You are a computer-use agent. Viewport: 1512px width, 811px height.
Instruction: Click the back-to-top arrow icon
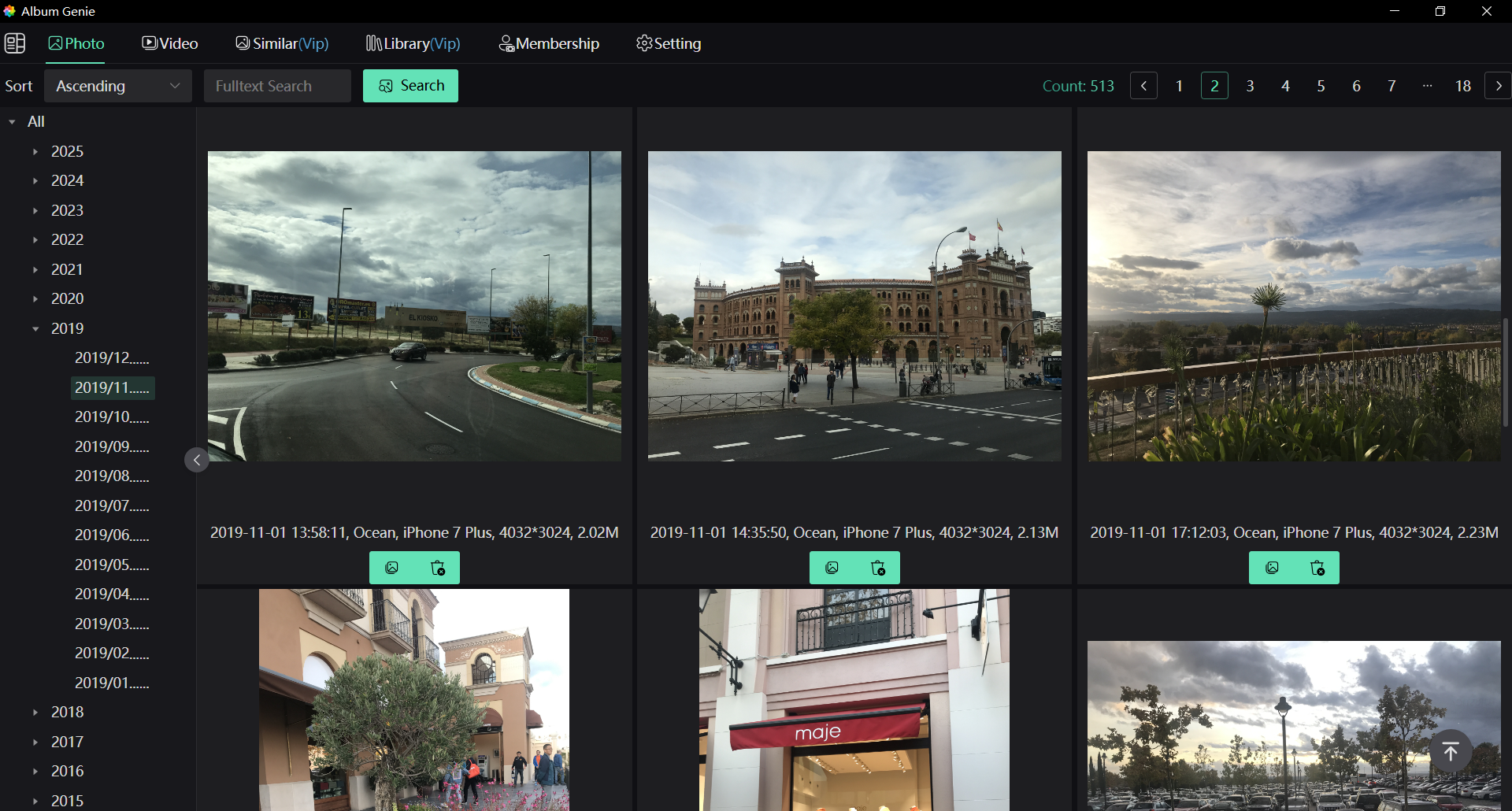coord(1451,750)
